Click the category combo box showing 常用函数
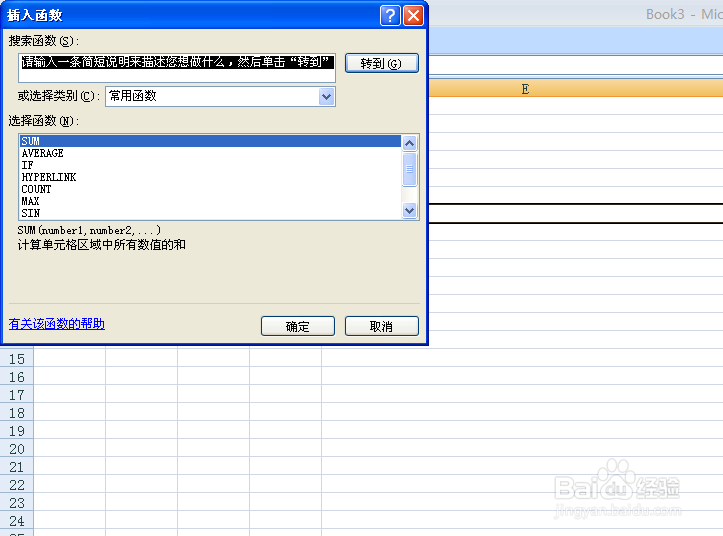Screen dimensions: 723x536 pos(220,96)
